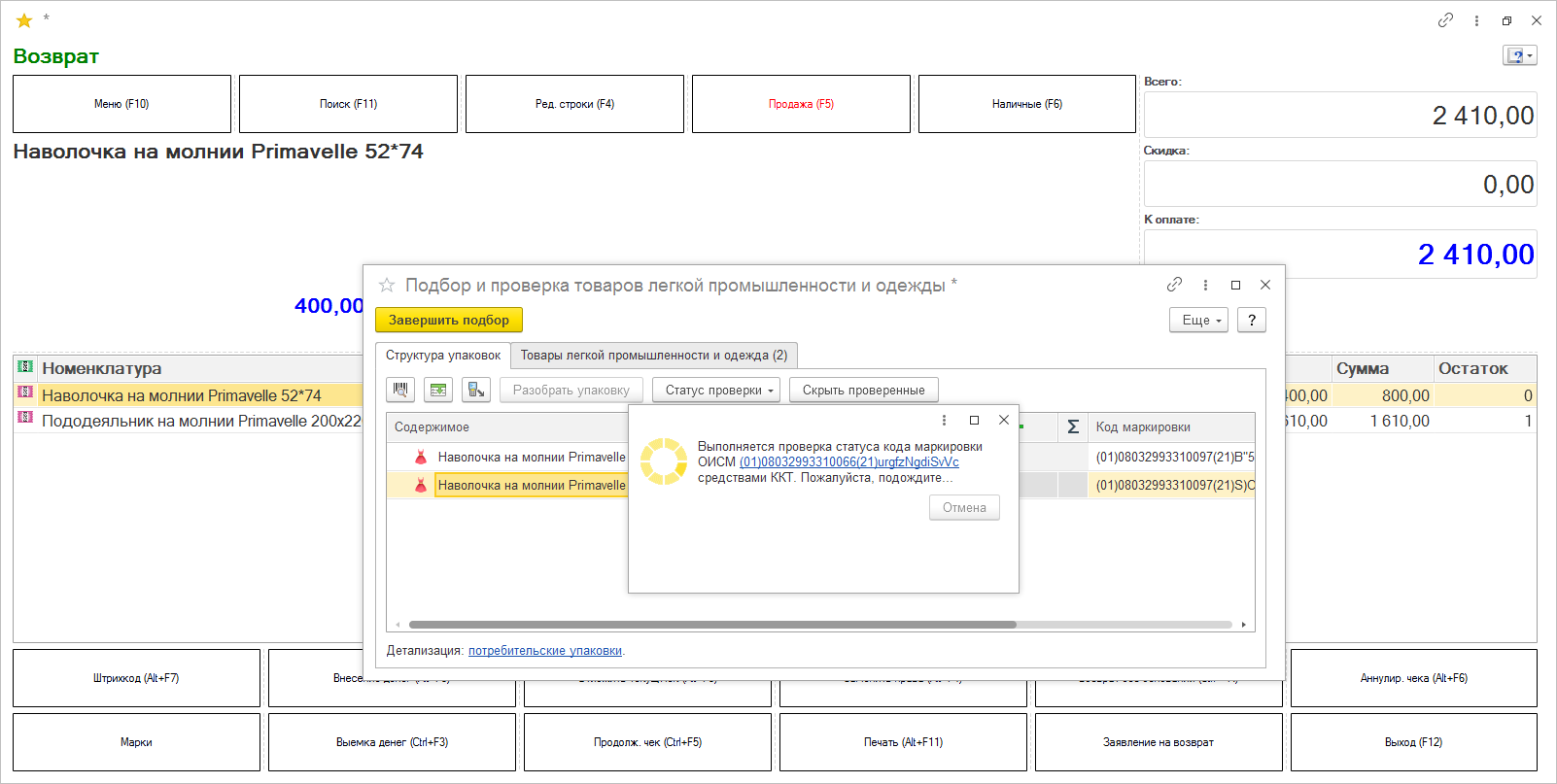Click the Содержимое column header
Image resolution: width=1557 pixels, height=784 pixels.
(507, 426)
